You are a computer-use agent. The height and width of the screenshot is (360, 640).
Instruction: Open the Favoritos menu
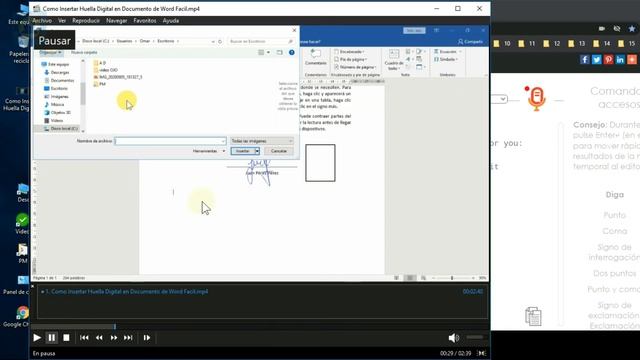[145, 20]
